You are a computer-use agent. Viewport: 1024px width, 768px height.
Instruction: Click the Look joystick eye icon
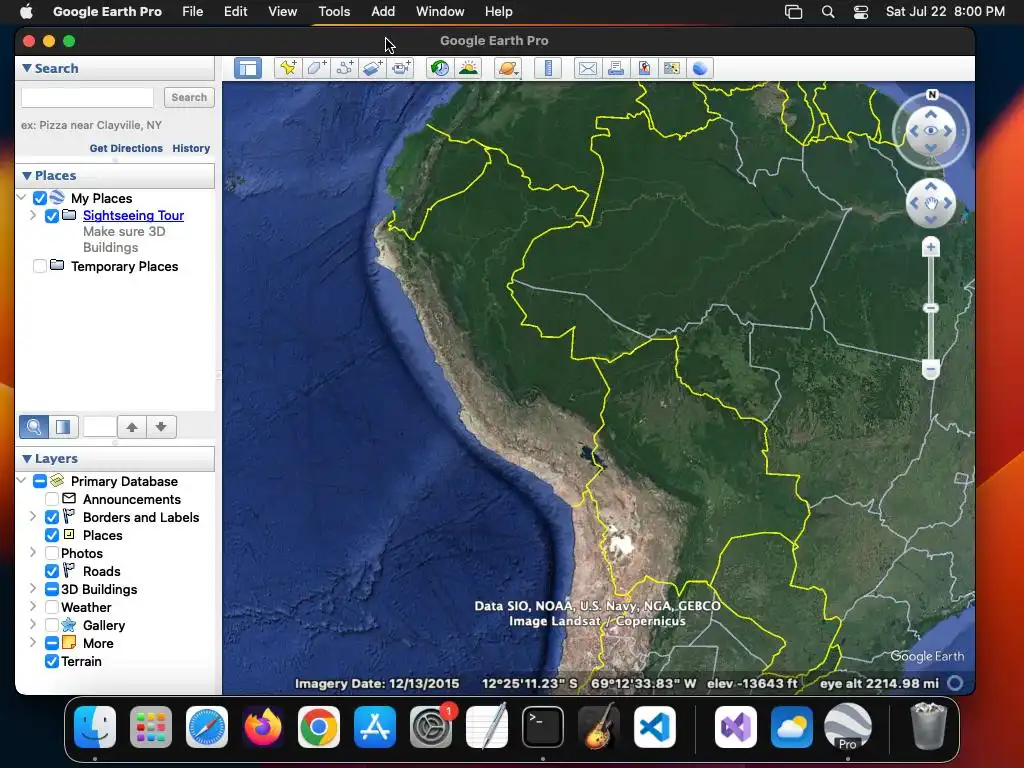(x=931, y=131)
